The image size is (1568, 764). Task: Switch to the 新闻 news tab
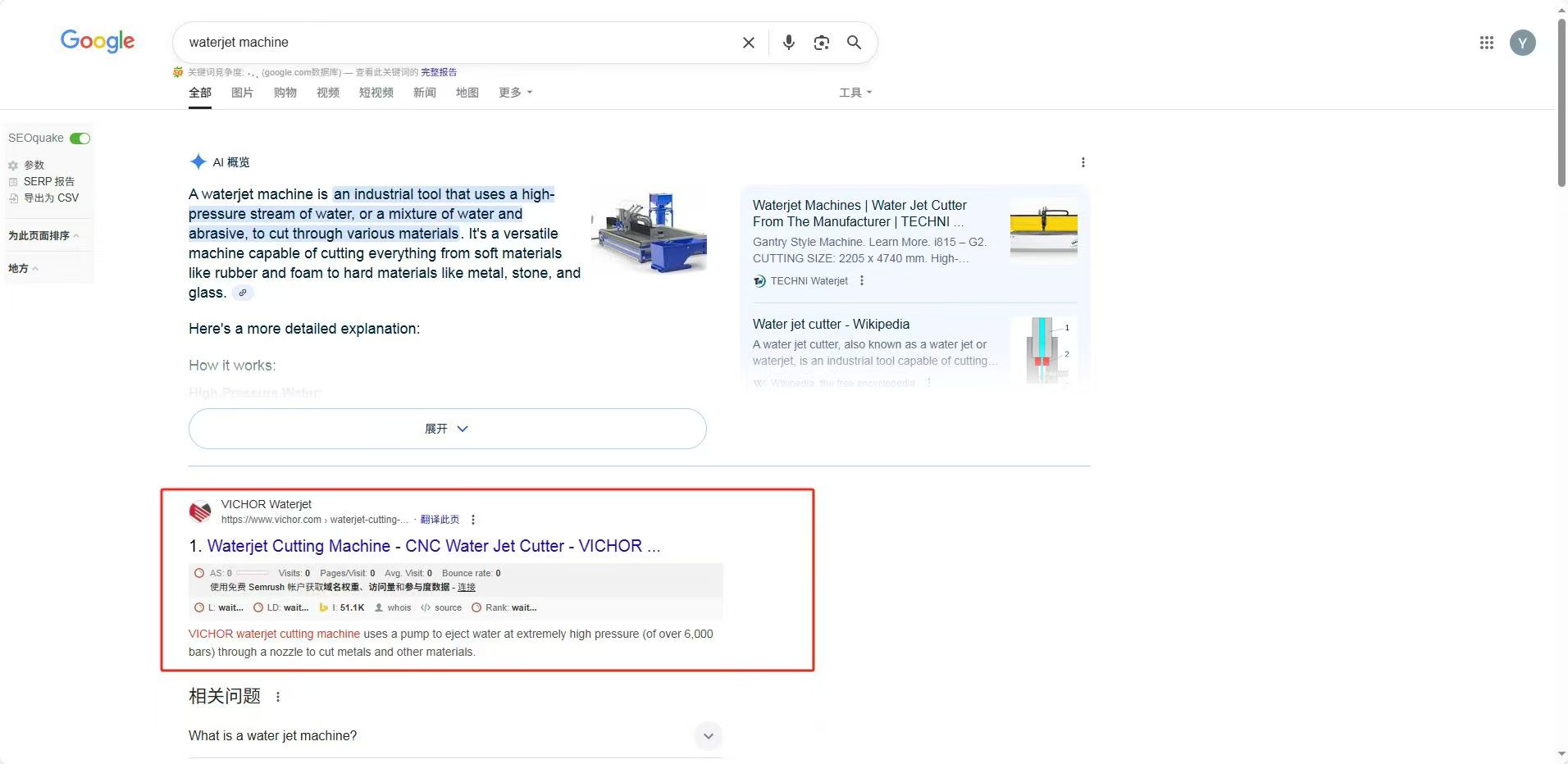[424, 93]
